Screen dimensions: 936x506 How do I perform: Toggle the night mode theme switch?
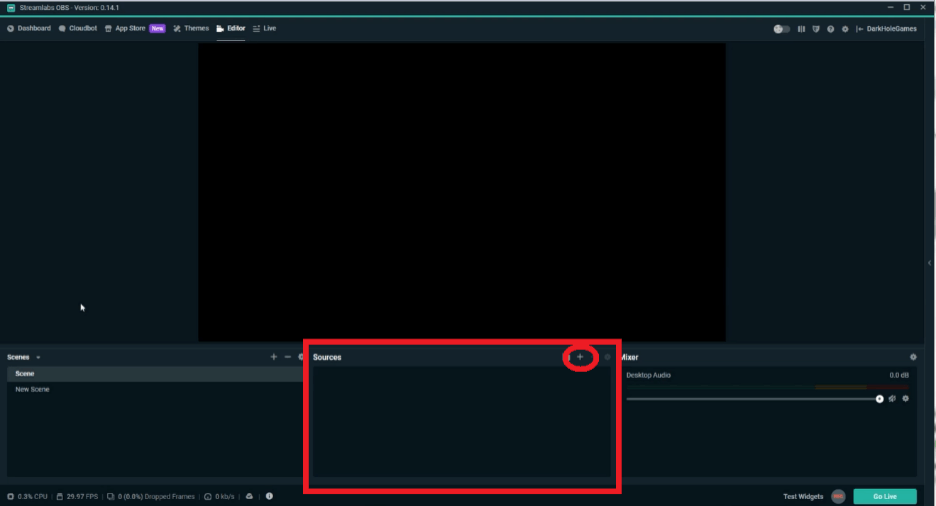point(781,29)
